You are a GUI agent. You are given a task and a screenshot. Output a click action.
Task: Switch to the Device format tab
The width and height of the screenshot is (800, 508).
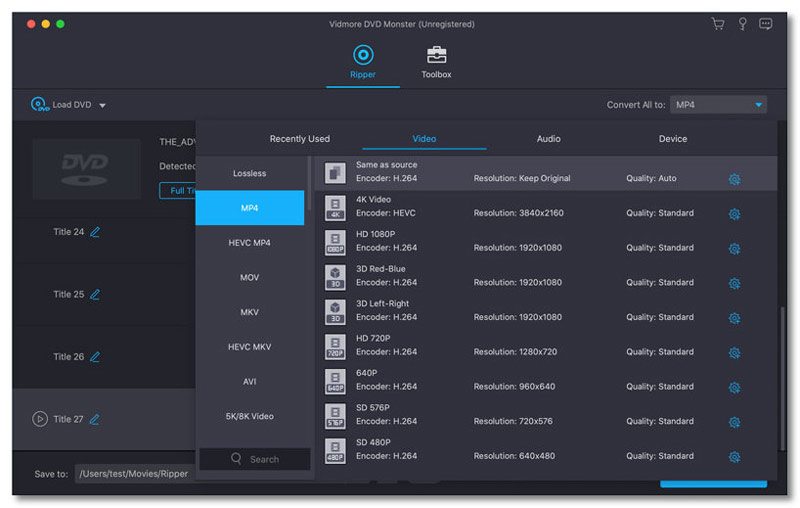point(672,139)
